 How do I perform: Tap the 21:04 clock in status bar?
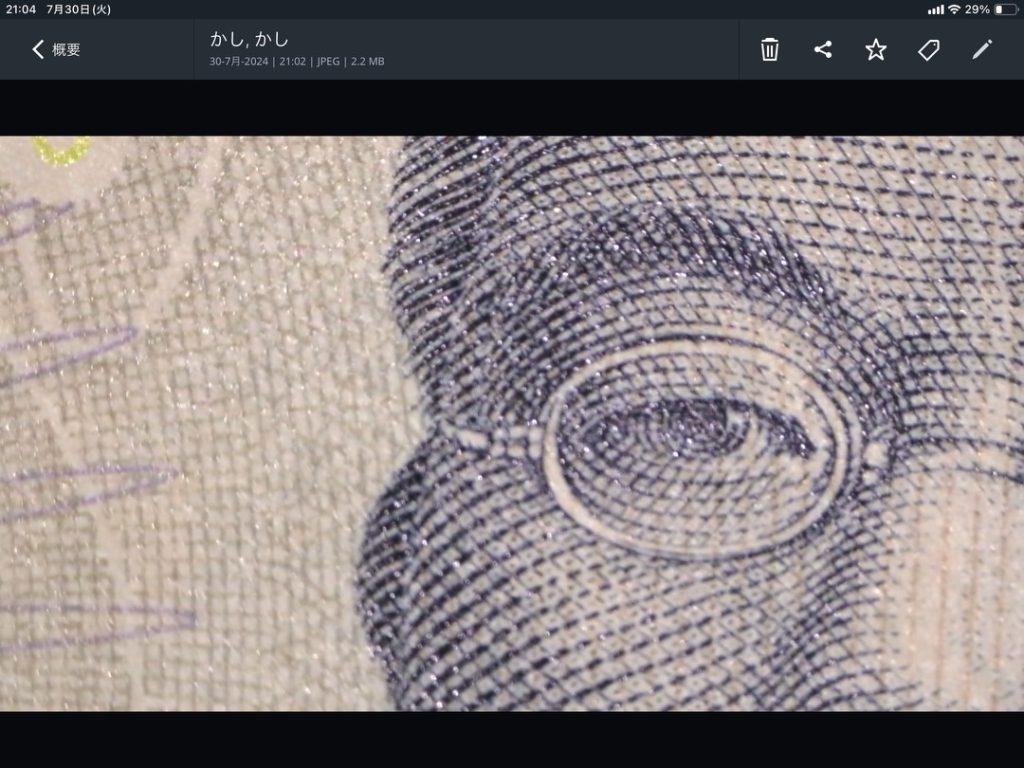(21, 9)
